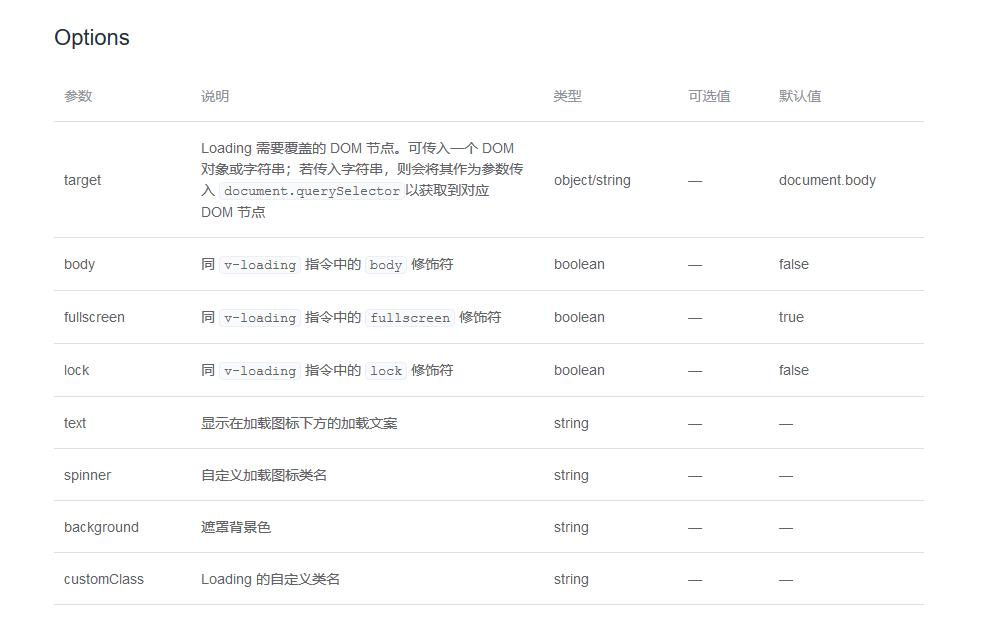Screen dimensions: 1000x637
Task: Click the spinner parameter name
Action: coord(87,475)
